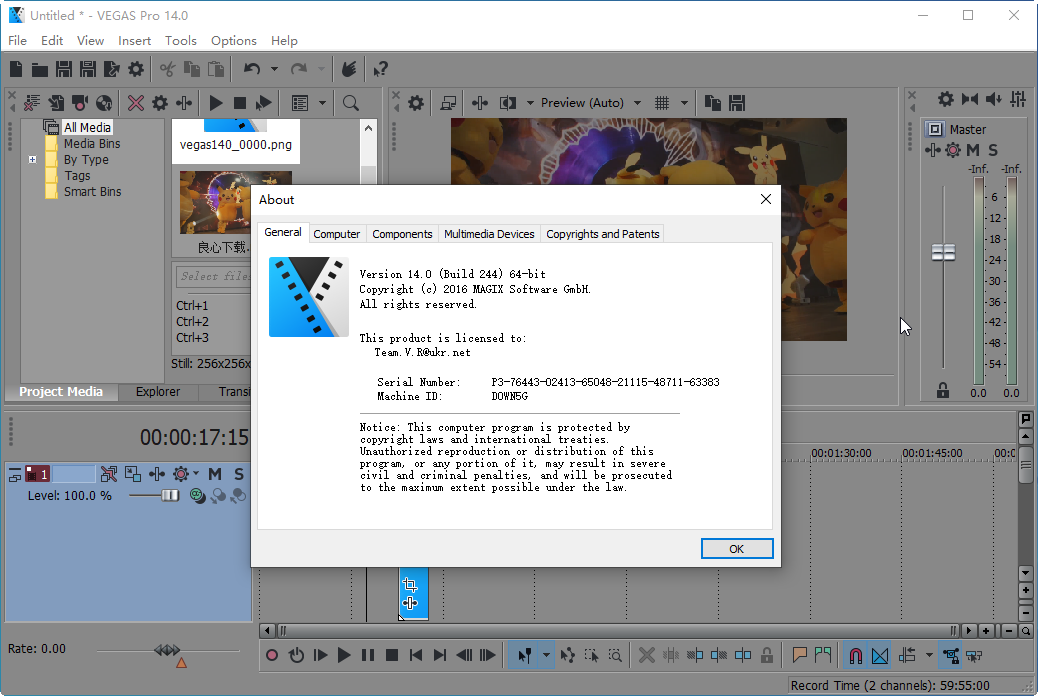Toggle Mute on Master bus

click(x=972, y=150)
